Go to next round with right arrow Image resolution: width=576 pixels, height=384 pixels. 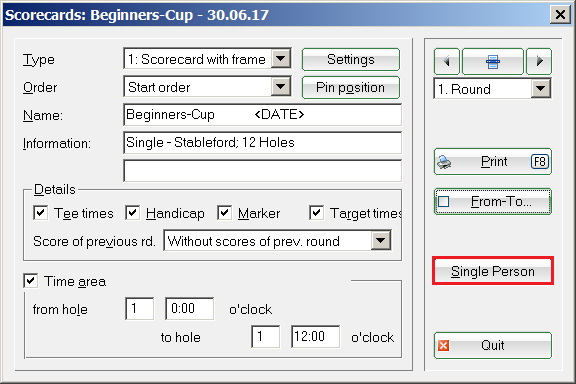point(539,61)
